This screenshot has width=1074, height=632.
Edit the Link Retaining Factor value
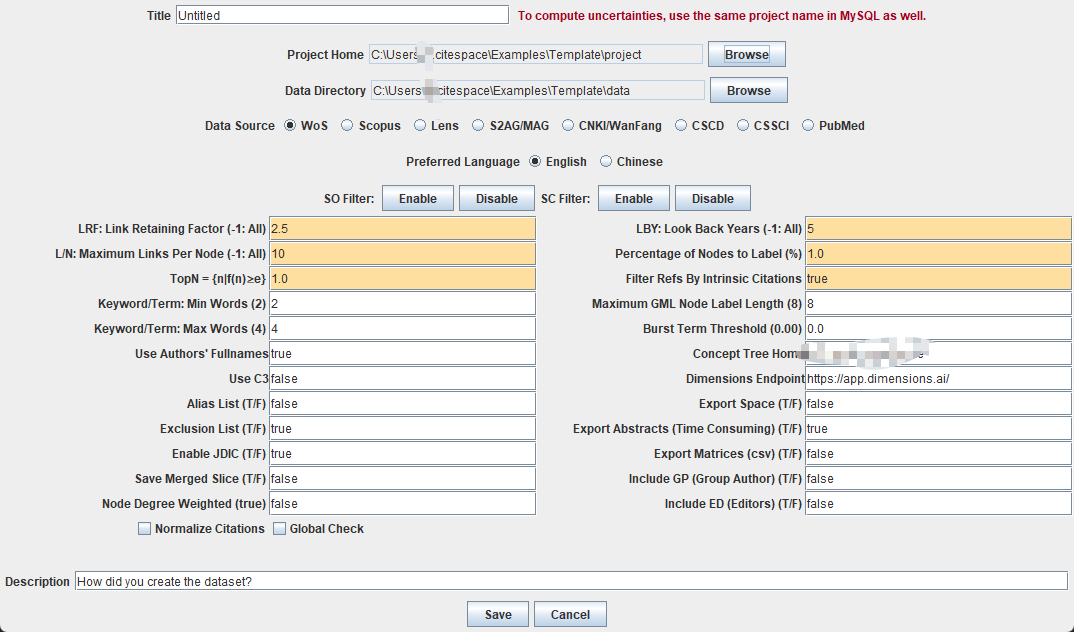(x=402, y=229)
